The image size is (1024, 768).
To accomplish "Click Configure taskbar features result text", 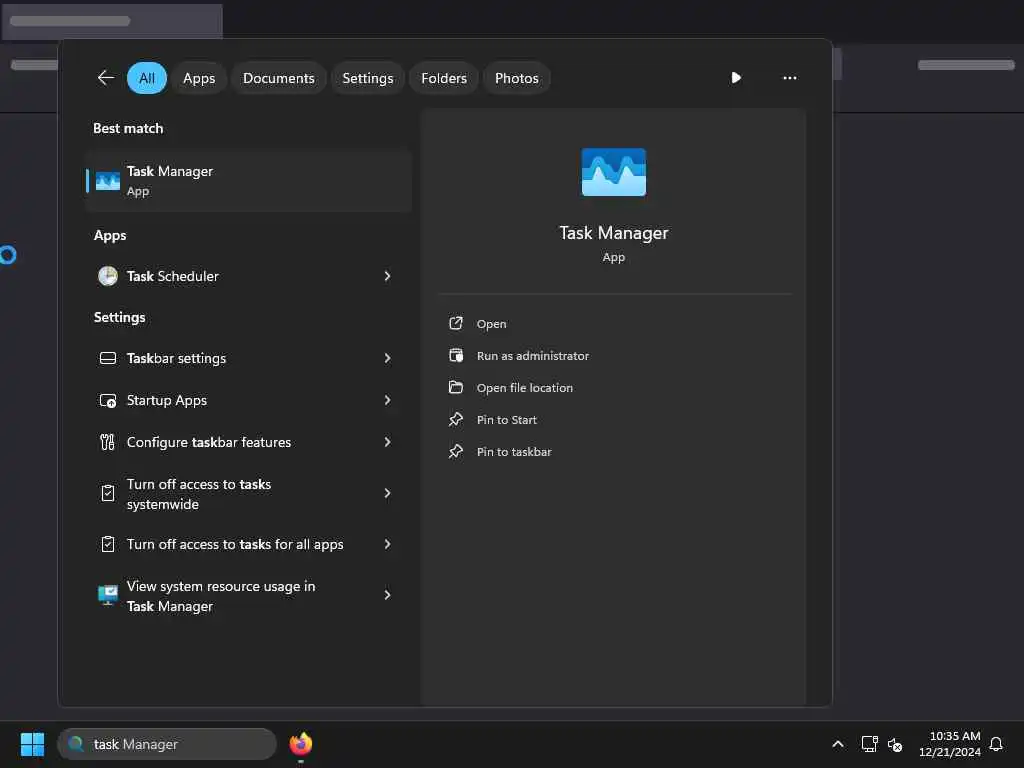I will coord(209,442).
